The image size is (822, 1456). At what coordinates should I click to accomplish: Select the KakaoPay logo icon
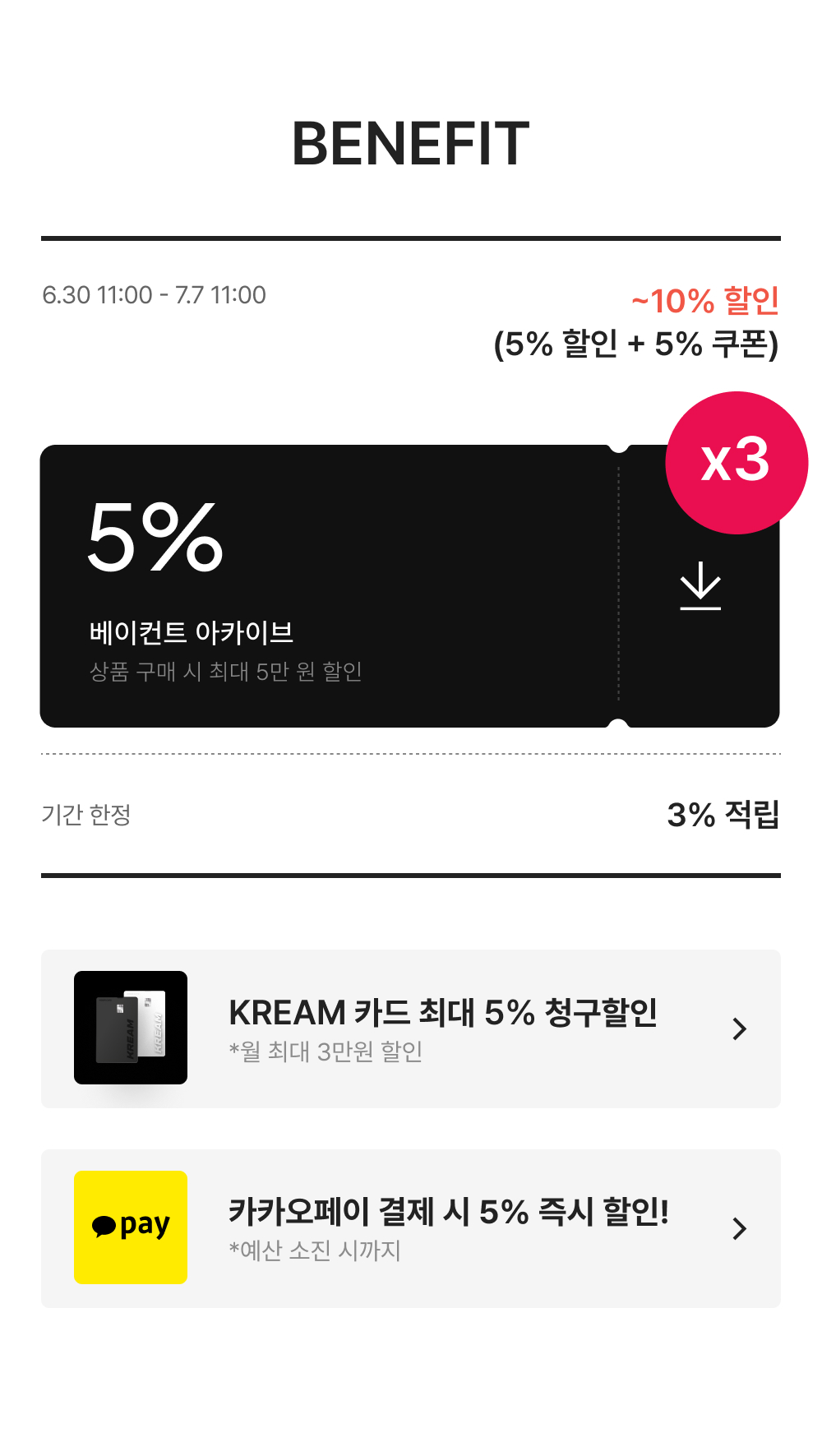pos(131,1227)
